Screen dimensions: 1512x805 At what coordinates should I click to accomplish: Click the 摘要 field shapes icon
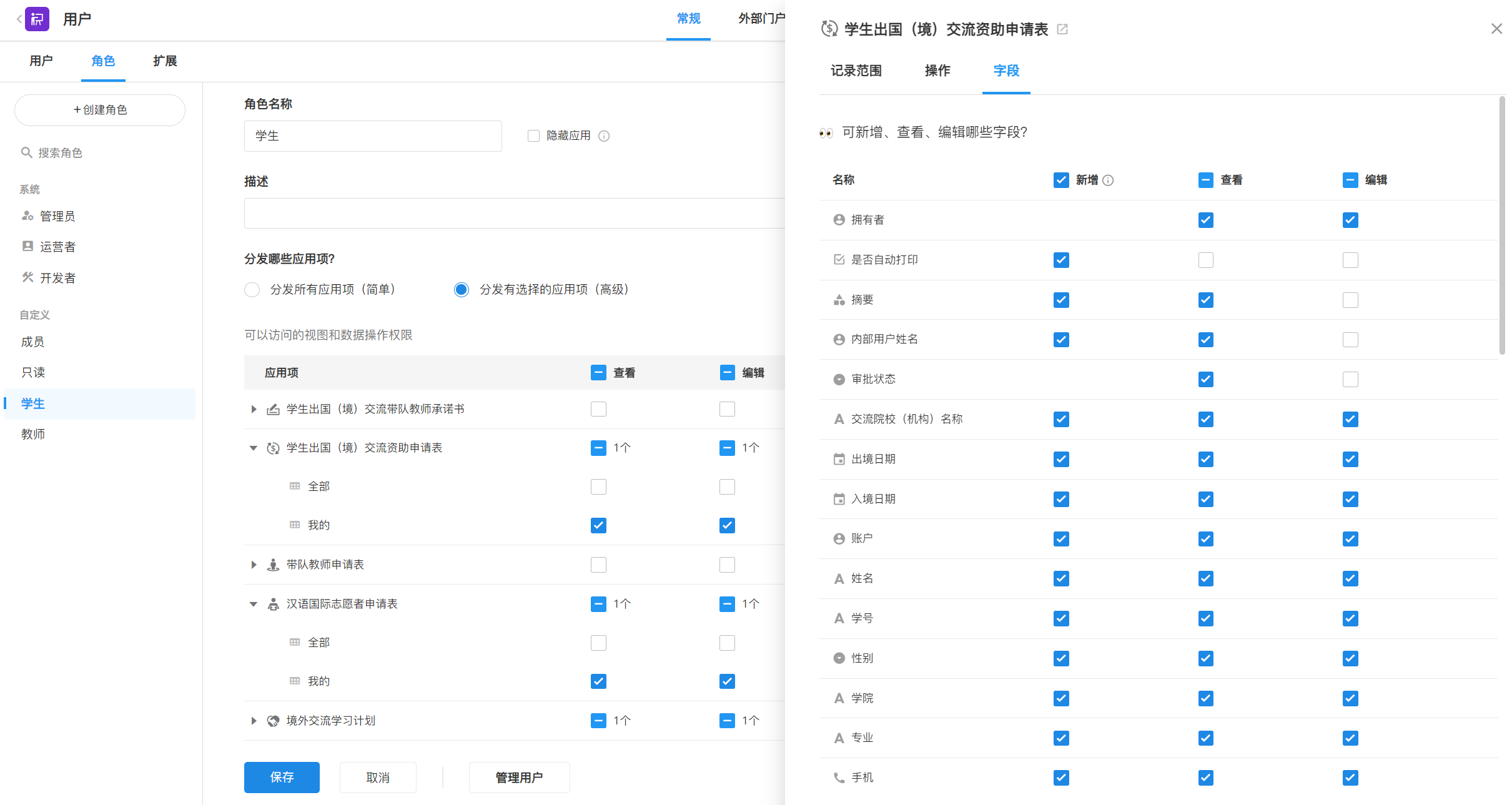click(839, 300)
